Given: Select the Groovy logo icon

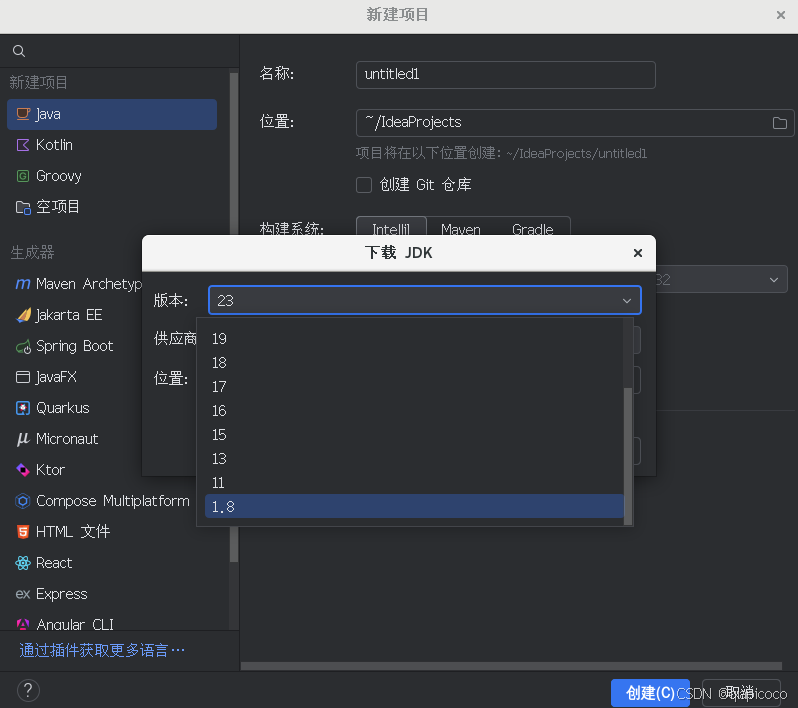Looking at the screenshot, I should 23,176.
